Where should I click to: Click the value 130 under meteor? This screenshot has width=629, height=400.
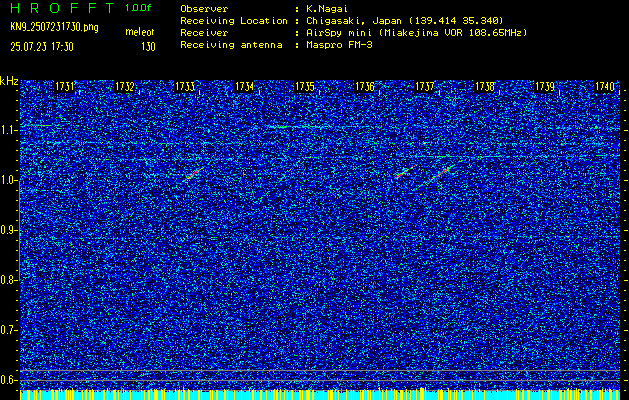click(148, 47)
